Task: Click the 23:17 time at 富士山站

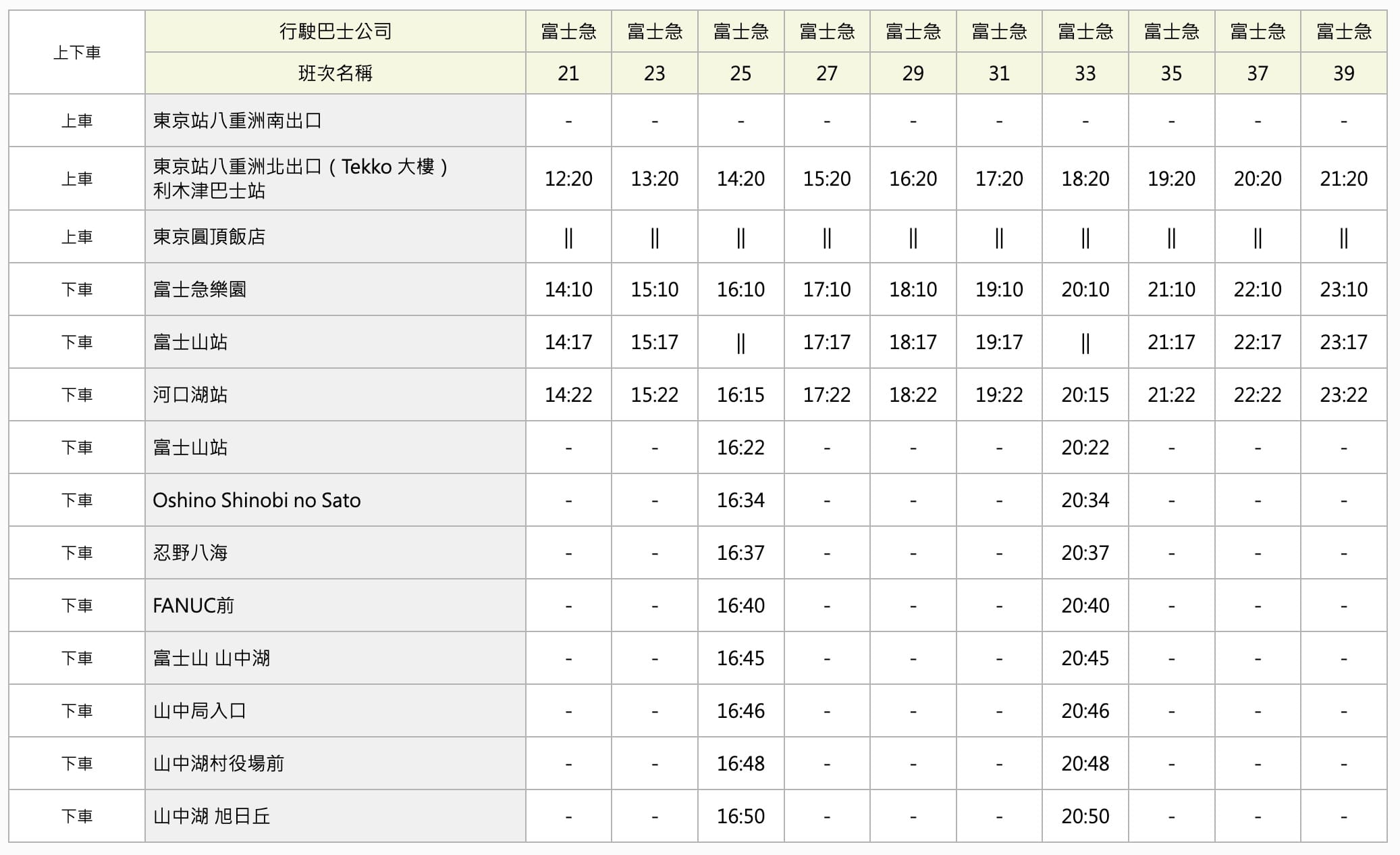Action: tap(1344, 342)
